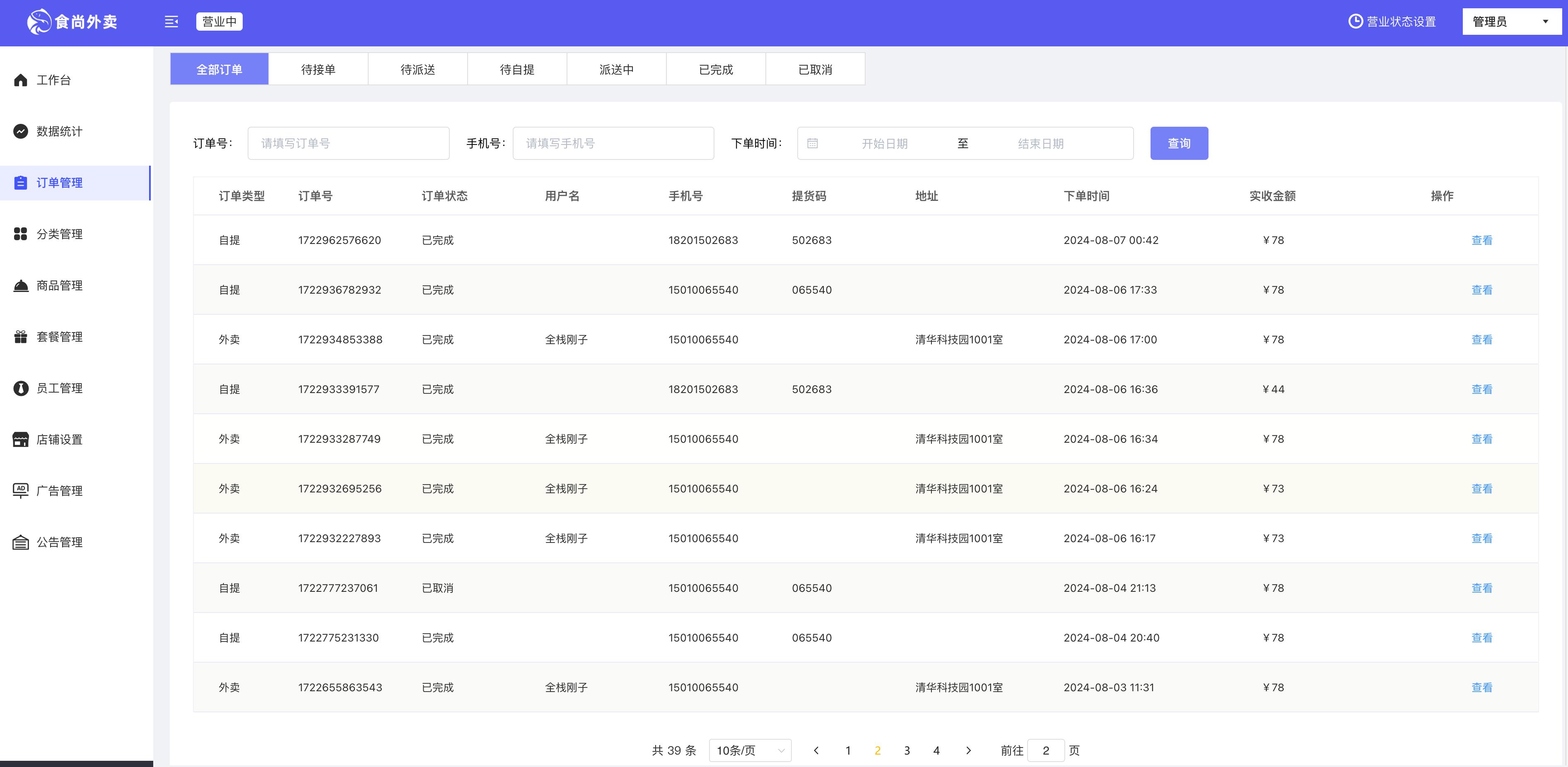Select the 已取消 cancelled orders tab
The width and height of the screenshot is (1568, 767).
pyautogui.click(x=815, y=69)
